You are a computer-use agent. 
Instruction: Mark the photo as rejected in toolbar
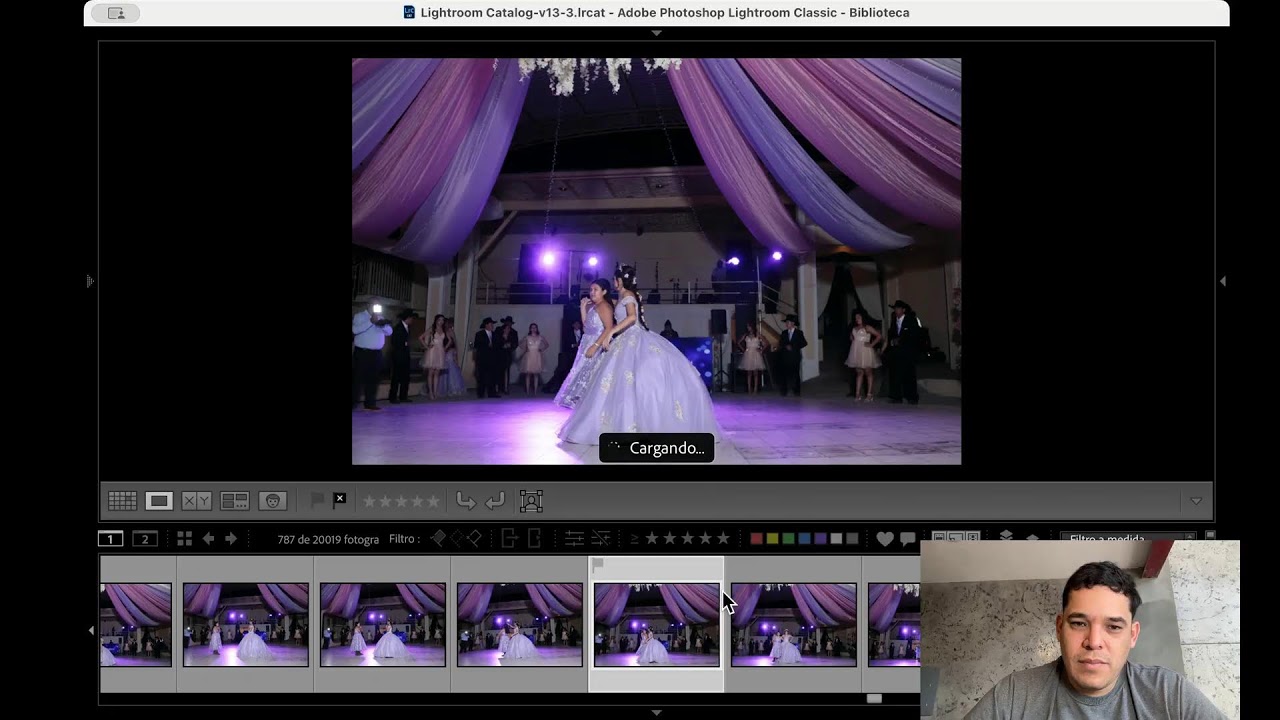tap(339, 500)
